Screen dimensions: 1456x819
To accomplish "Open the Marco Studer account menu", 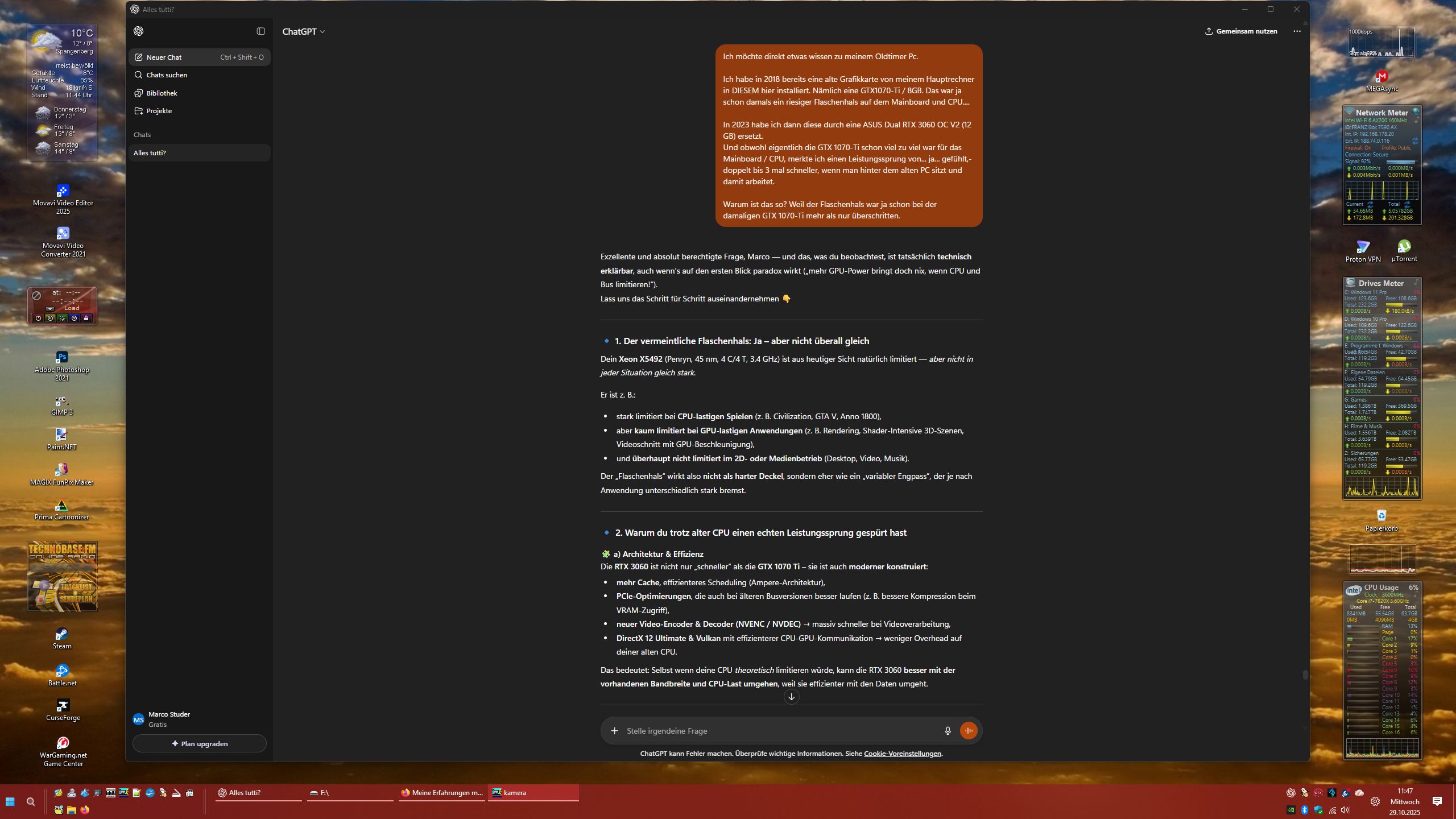I will [169, 719].
